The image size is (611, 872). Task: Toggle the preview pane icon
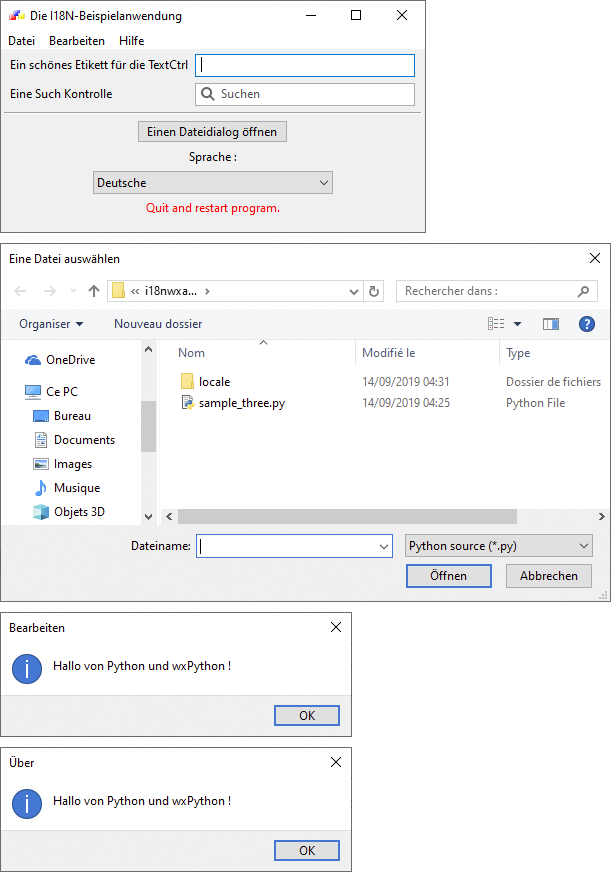550,324
